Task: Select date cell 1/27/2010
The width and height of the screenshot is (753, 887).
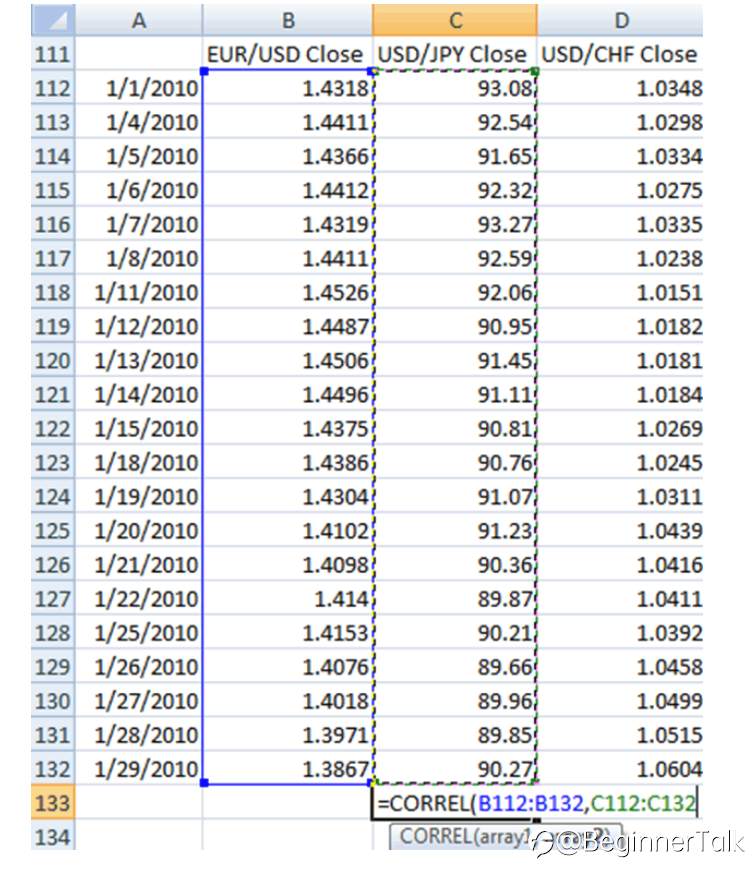Action: click(139, 700)
